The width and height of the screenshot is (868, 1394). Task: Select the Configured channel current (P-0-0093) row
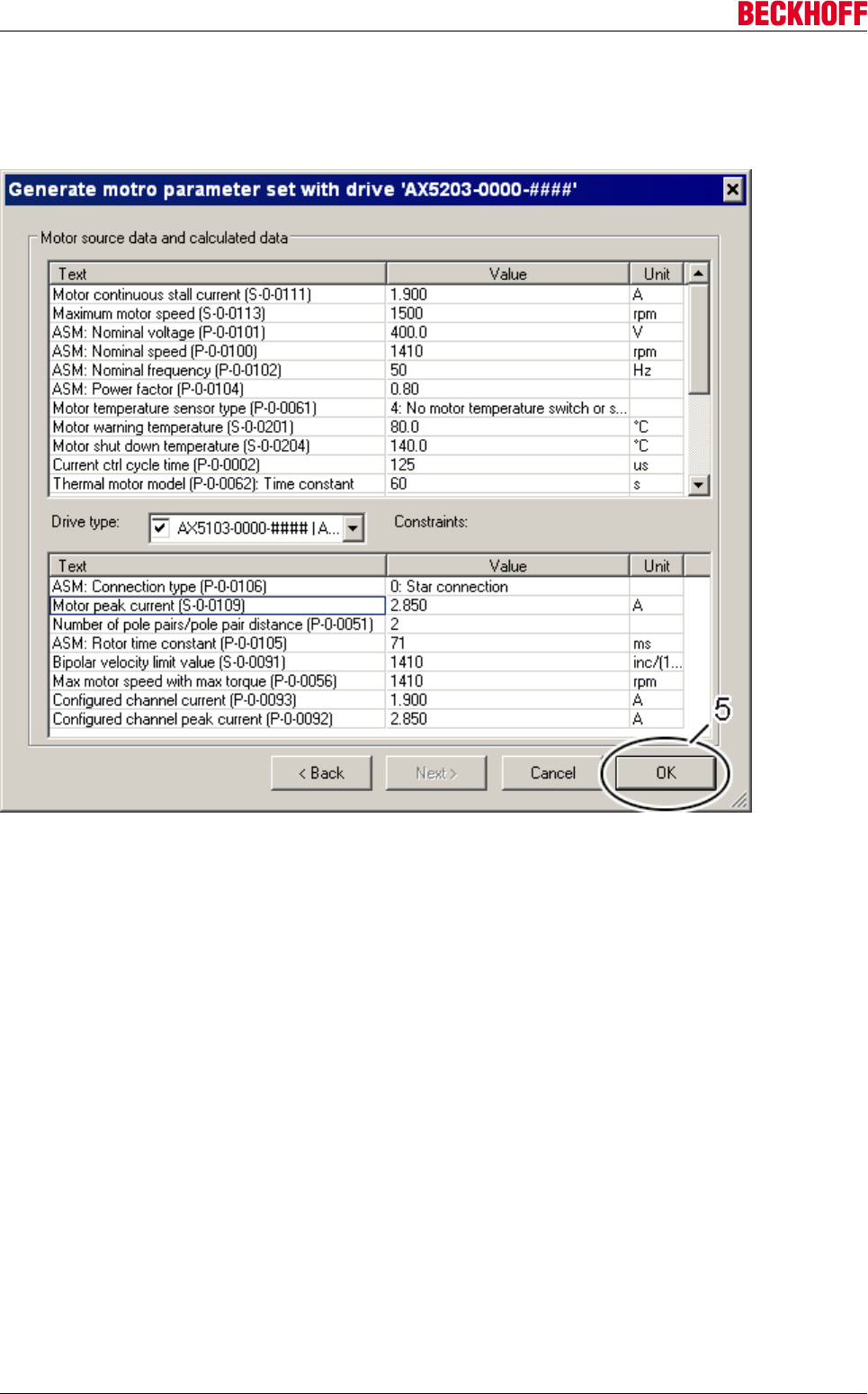click(x=367, y=699)
